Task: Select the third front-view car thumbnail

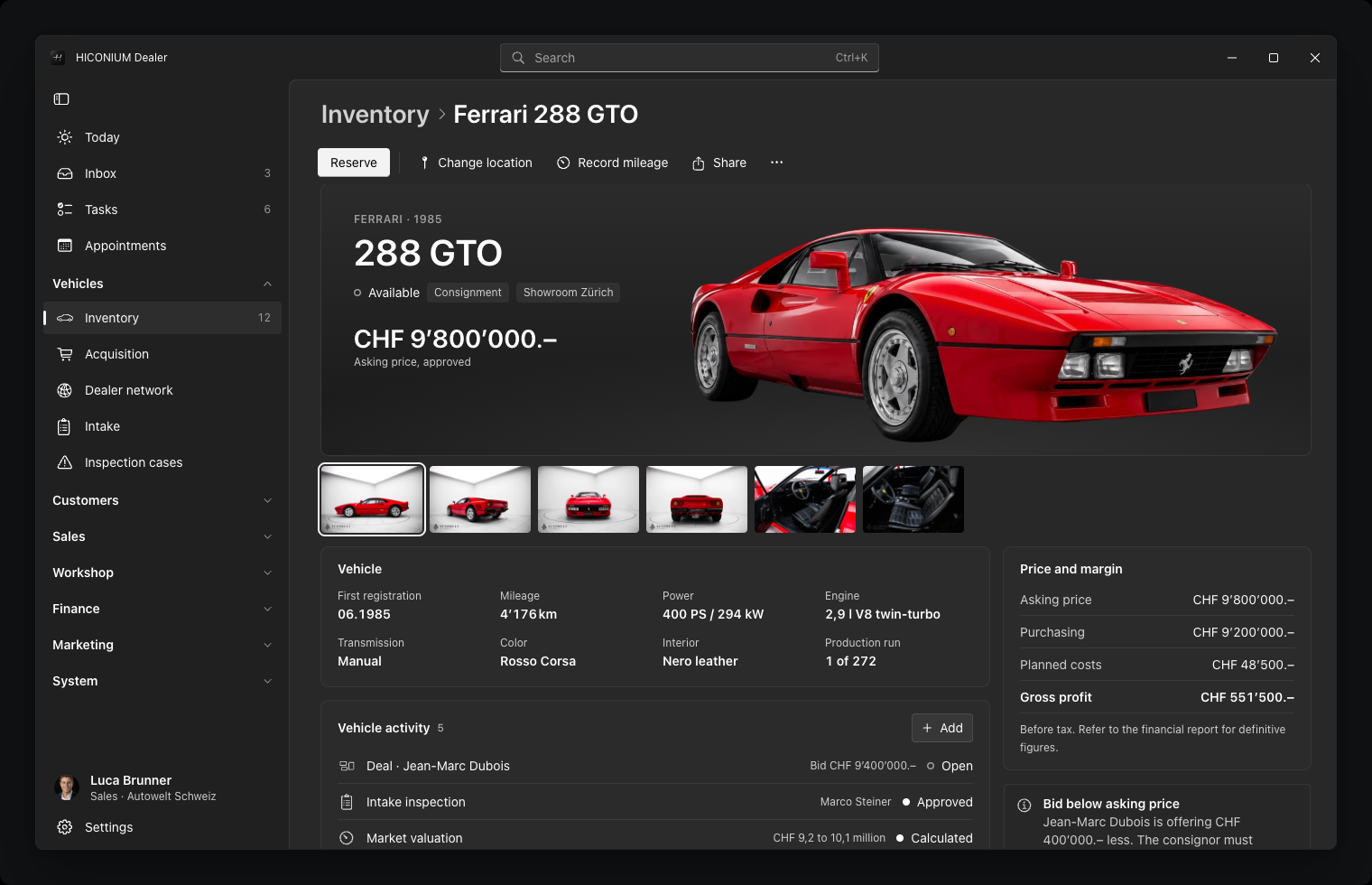Action: point(589,499)
